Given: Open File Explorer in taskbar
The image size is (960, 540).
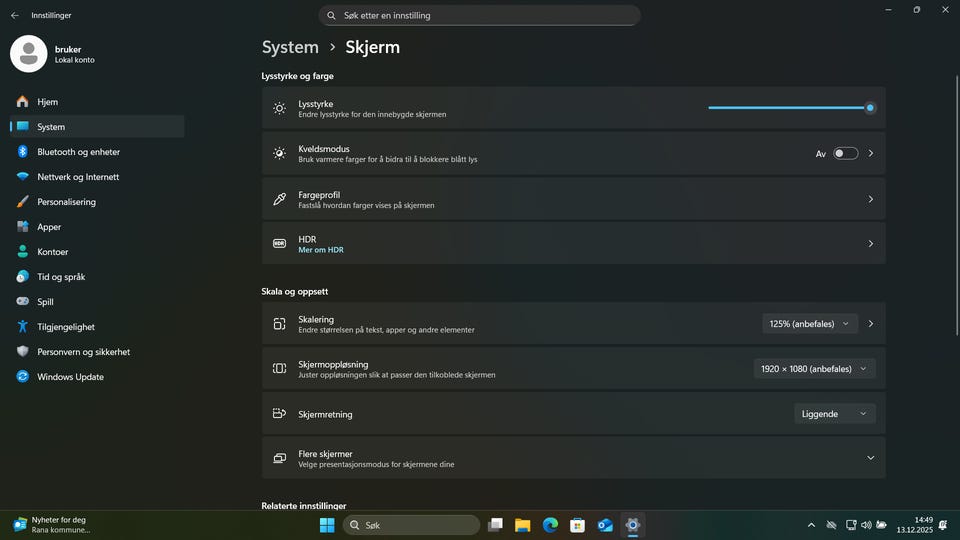Looking at the screenshot, I should [522, 525].
